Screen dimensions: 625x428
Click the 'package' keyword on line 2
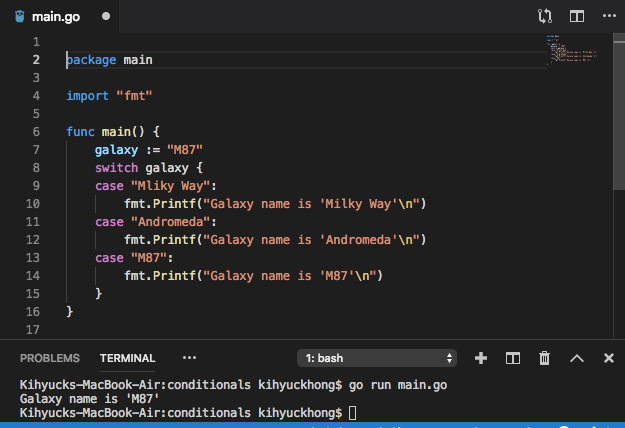point(91,60)
